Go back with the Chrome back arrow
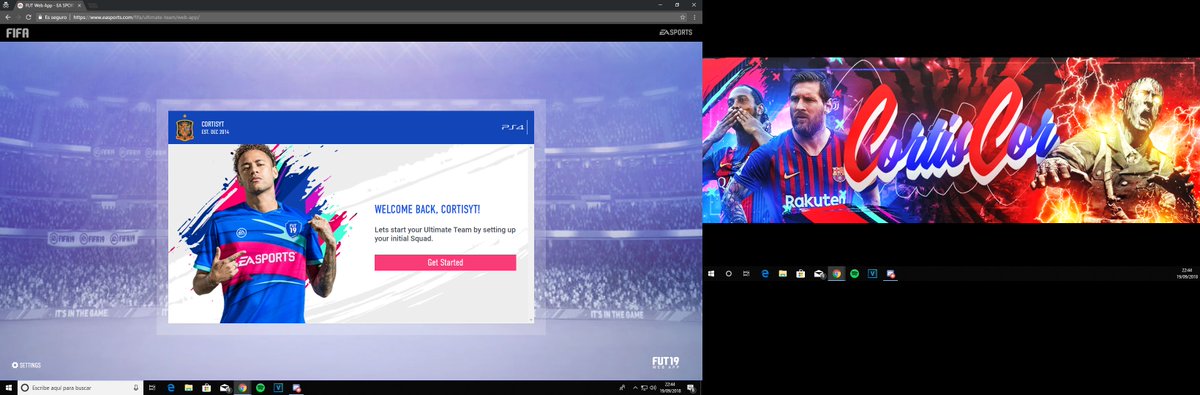 point(8,18)
